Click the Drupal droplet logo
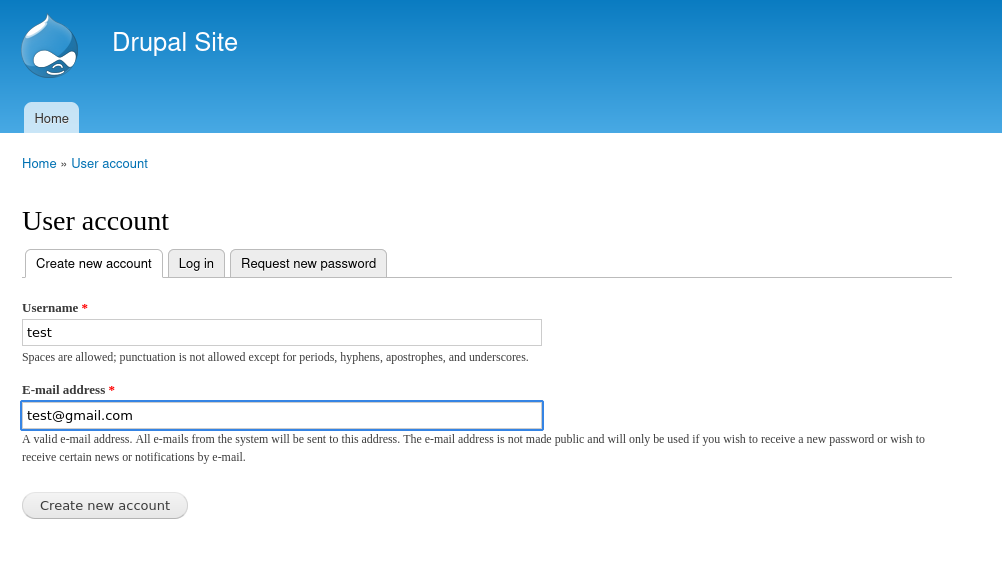The image size is (1002, 563). pyautogui.click(x=49, y=46)
